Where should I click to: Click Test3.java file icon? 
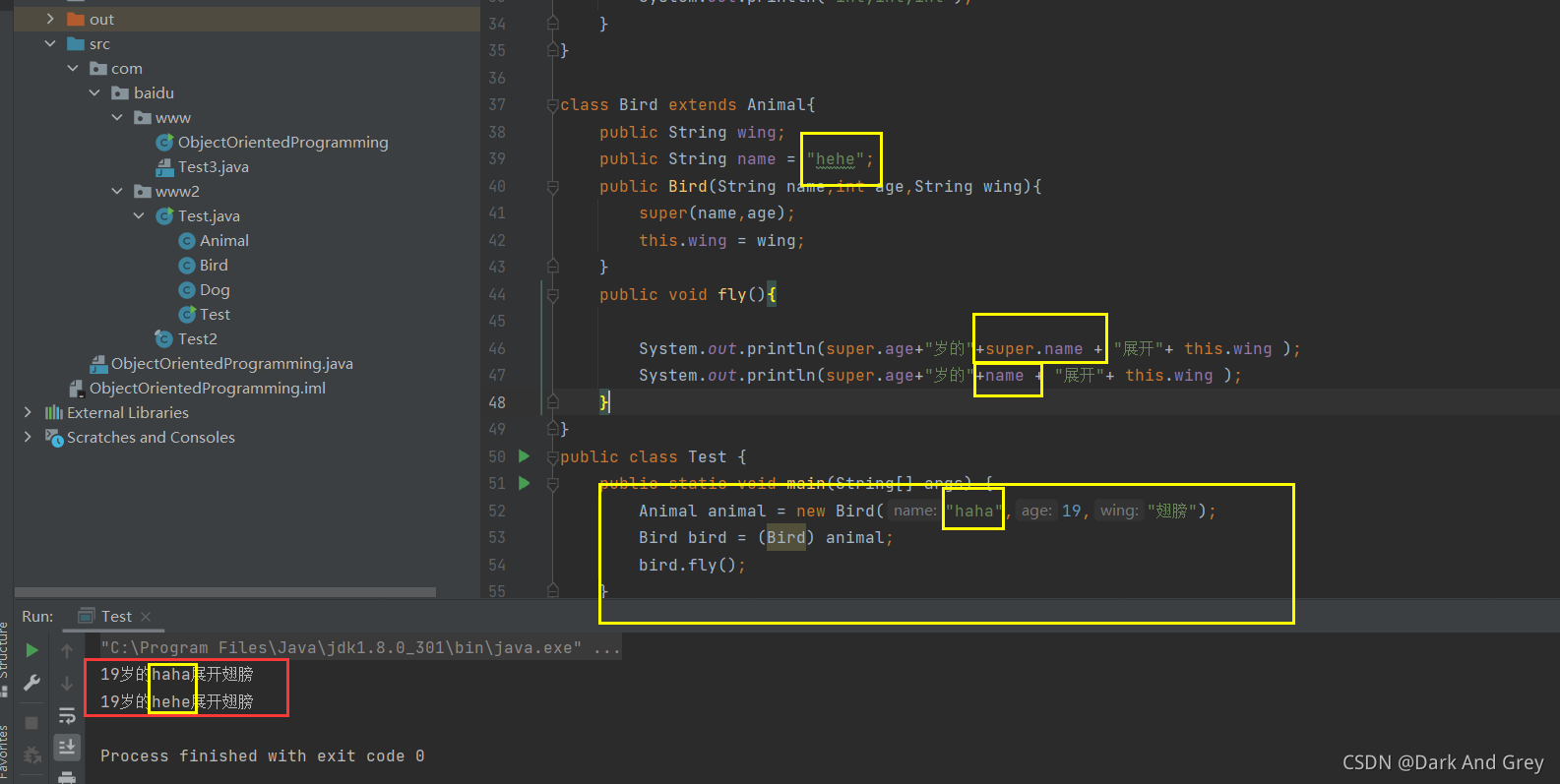165,167
